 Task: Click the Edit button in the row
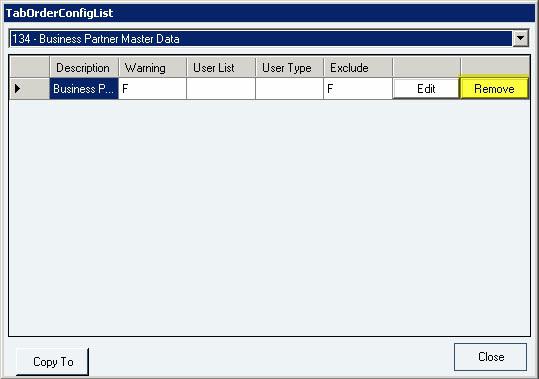point(426,89)
